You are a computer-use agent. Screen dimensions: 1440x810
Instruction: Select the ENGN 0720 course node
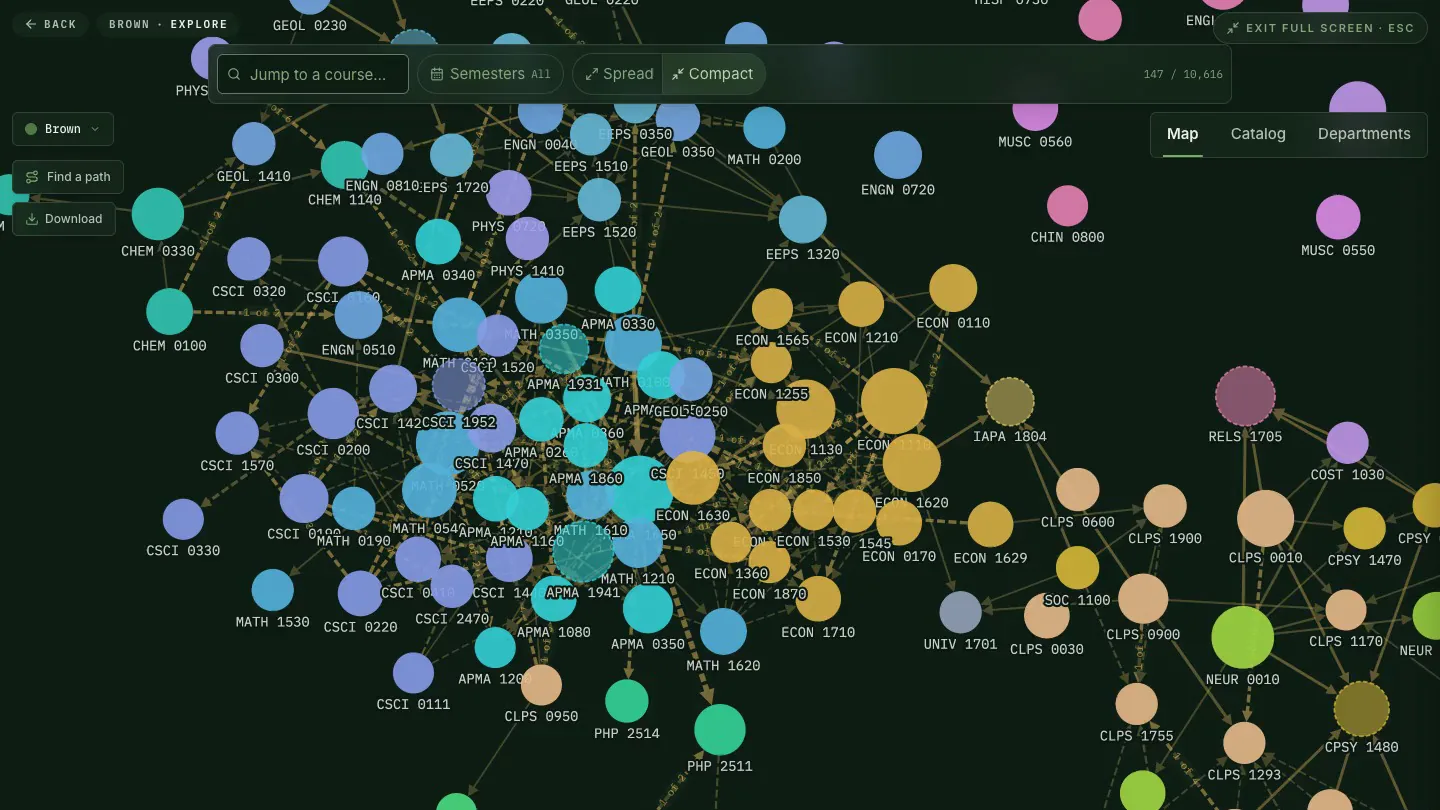pyautogui.click(x=898, y=155)
